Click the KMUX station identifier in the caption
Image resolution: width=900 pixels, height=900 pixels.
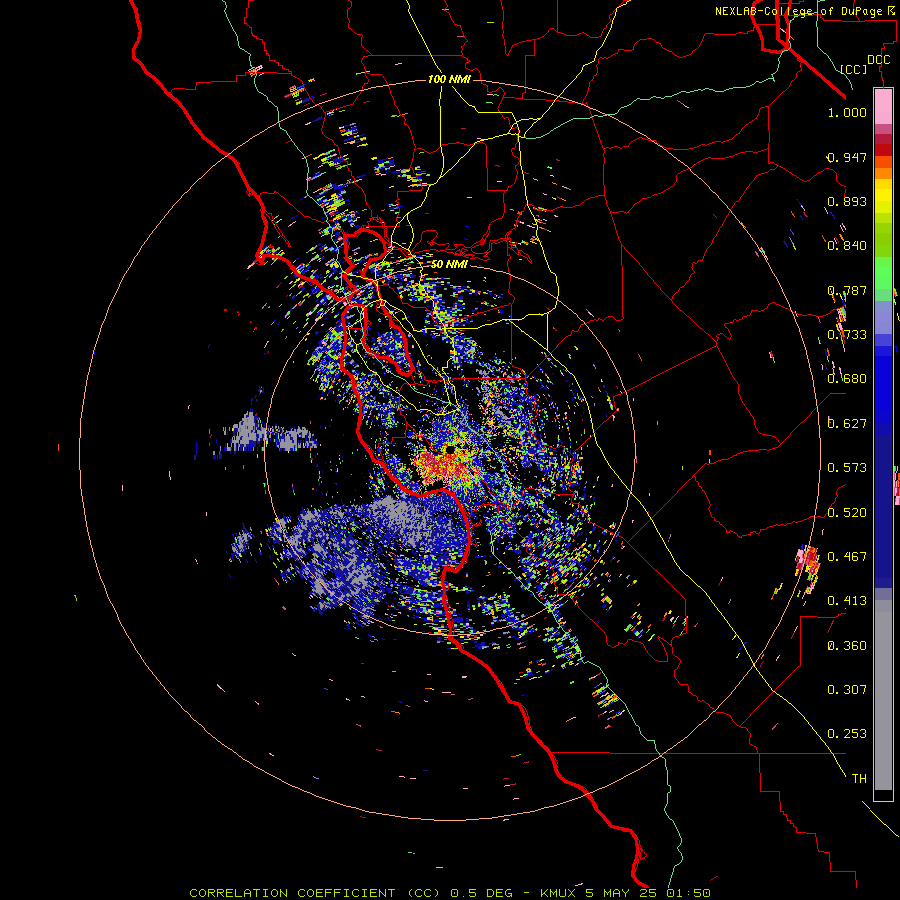click(560, 893)
